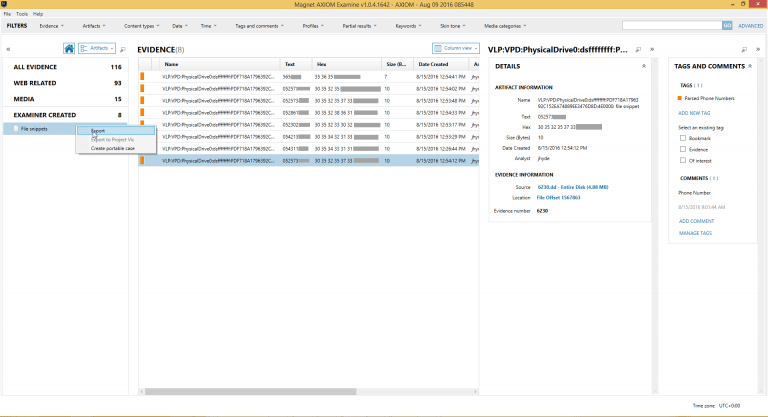Screen dimensions: 768x417
Task: Check the Evidence tag checkbox
Action: pos(683,149)
